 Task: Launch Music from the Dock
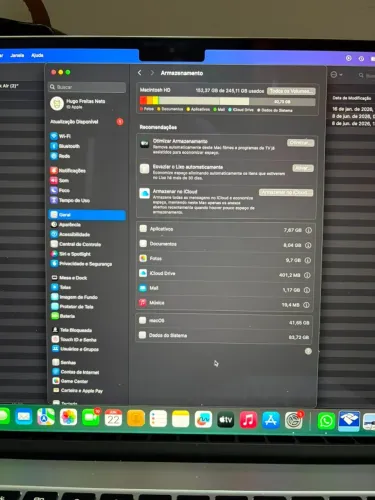click(x=248, y=420)
